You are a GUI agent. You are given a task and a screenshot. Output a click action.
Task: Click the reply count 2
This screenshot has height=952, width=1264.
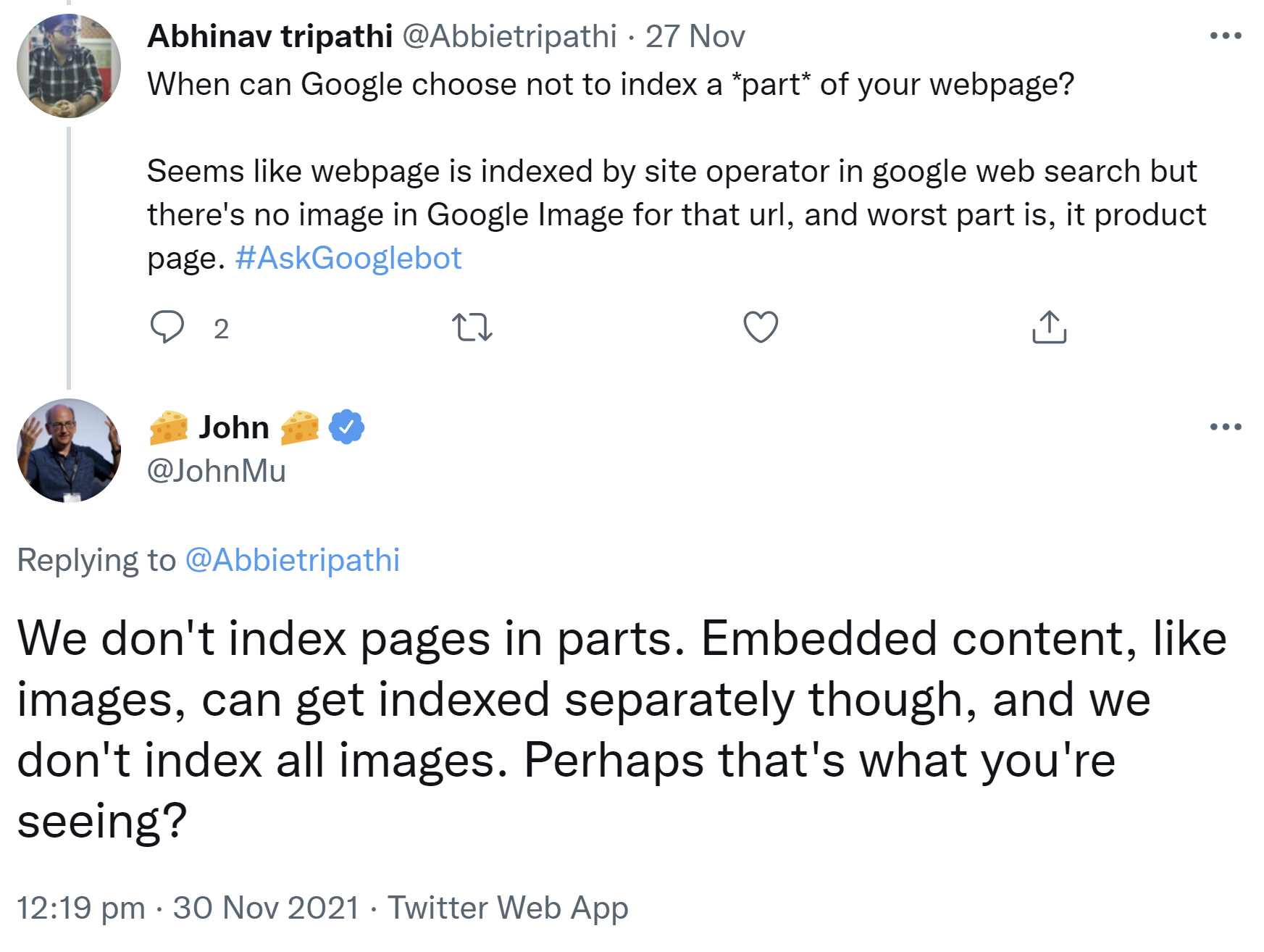221,329
